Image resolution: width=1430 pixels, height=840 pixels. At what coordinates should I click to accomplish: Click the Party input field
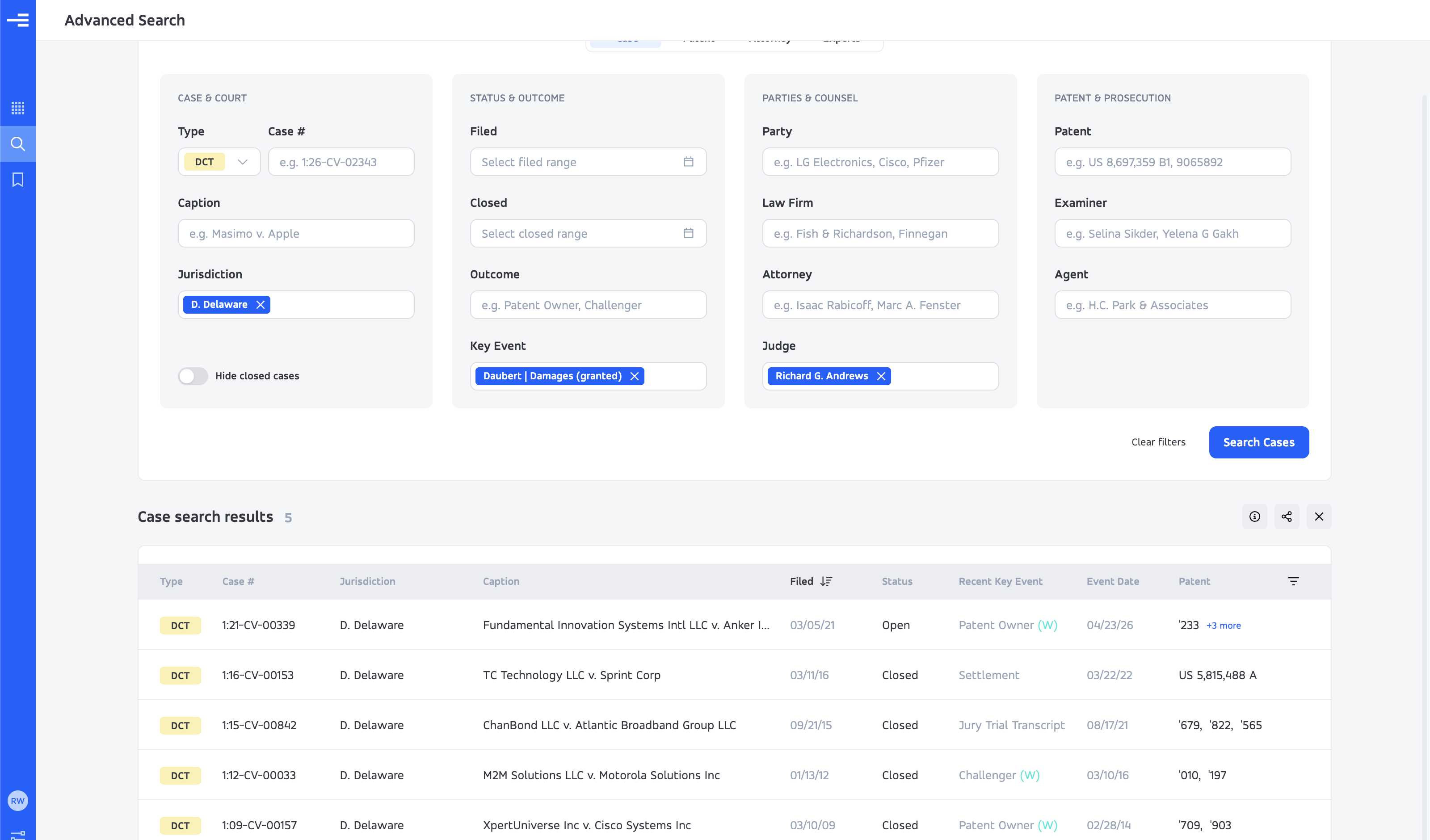pos(881,162)
